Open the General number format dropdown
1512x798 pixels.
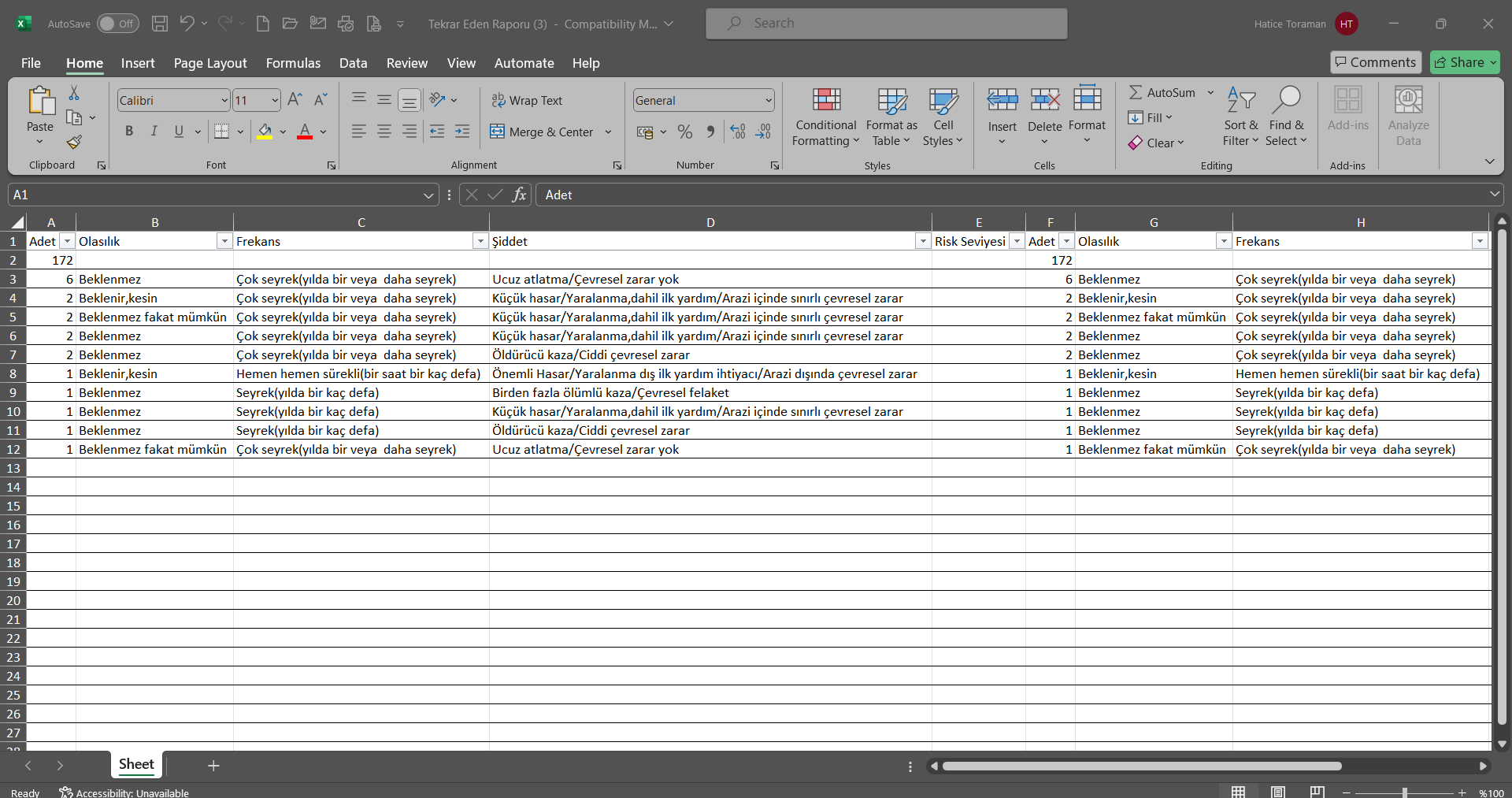pyautogui.click(x=769, y=100)
